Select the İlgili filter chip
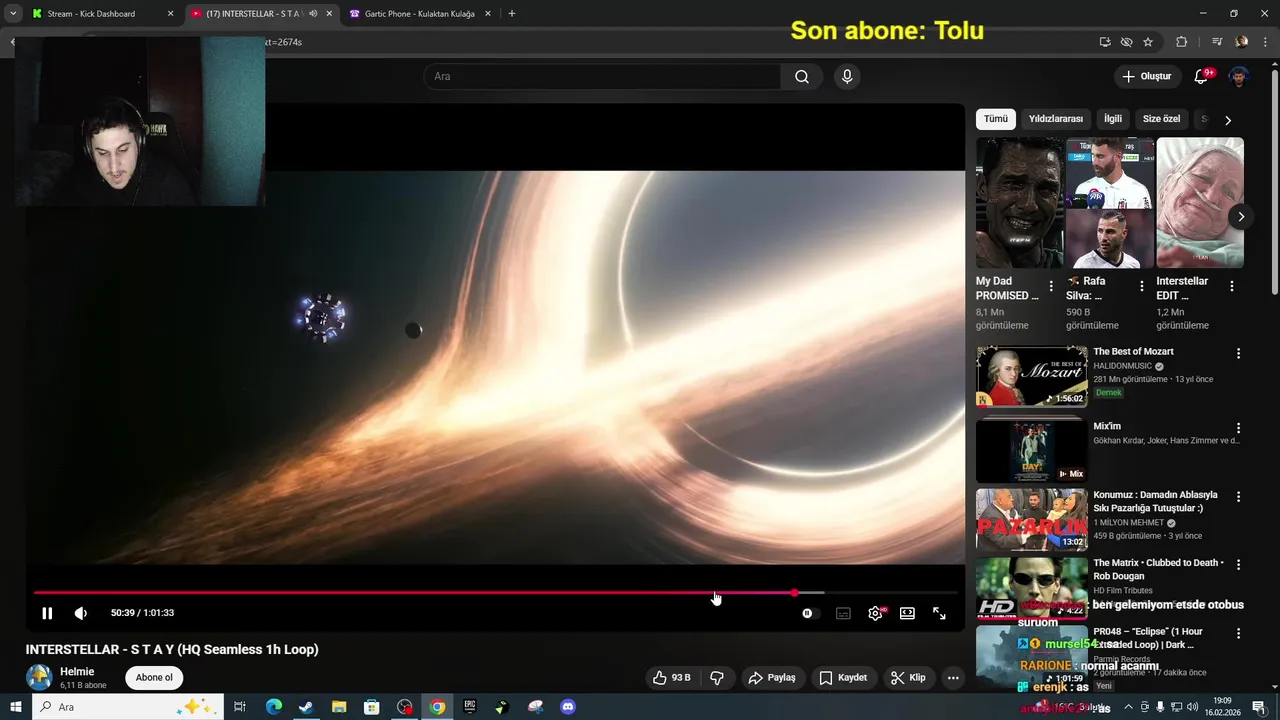This screenshot has width=1280, height=720. [1113, 119]
